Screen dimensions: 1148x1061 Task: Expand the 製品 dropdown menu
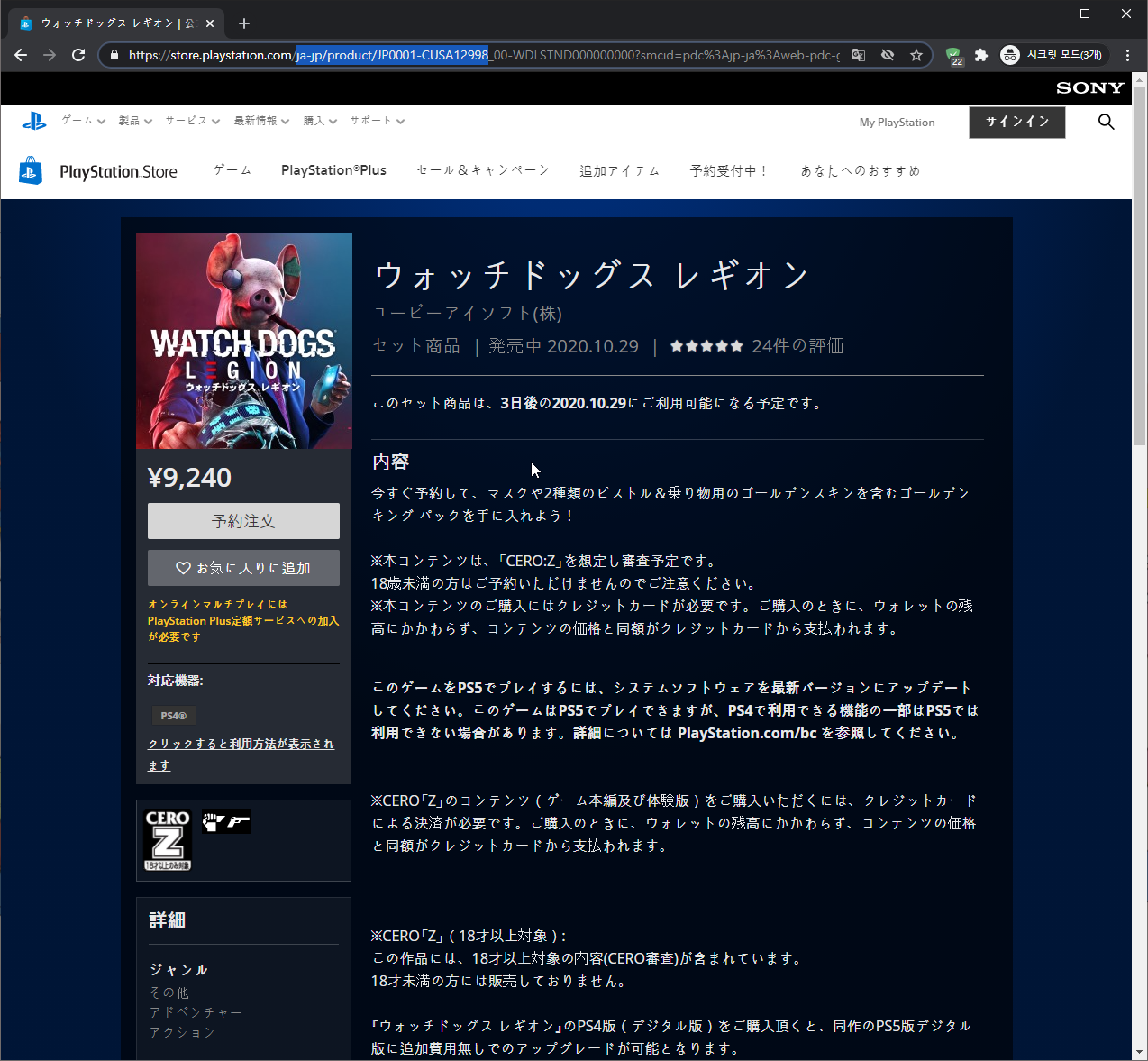(135, 121)
